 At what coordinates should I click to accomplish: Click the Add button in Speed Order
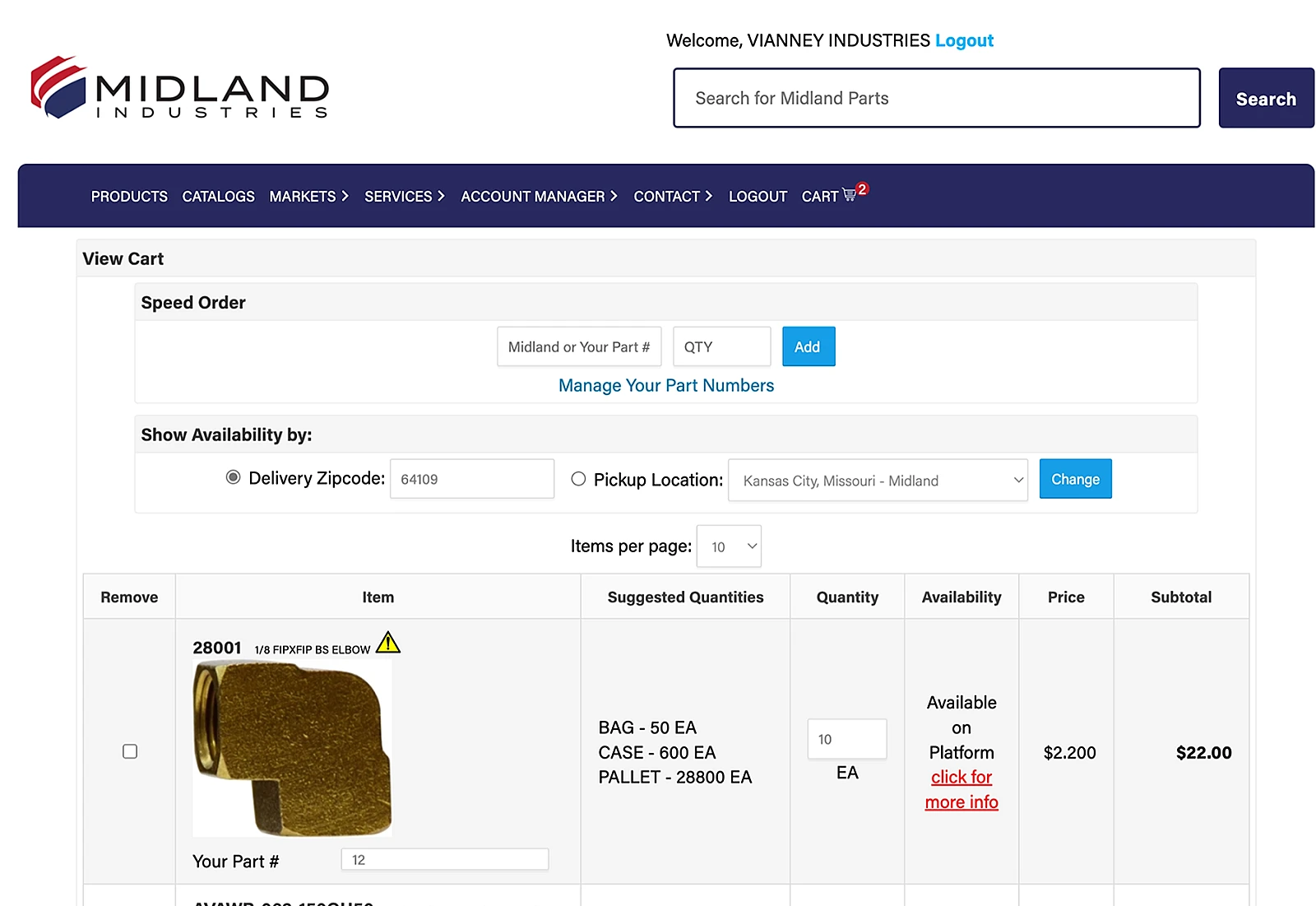pos(808,346)
